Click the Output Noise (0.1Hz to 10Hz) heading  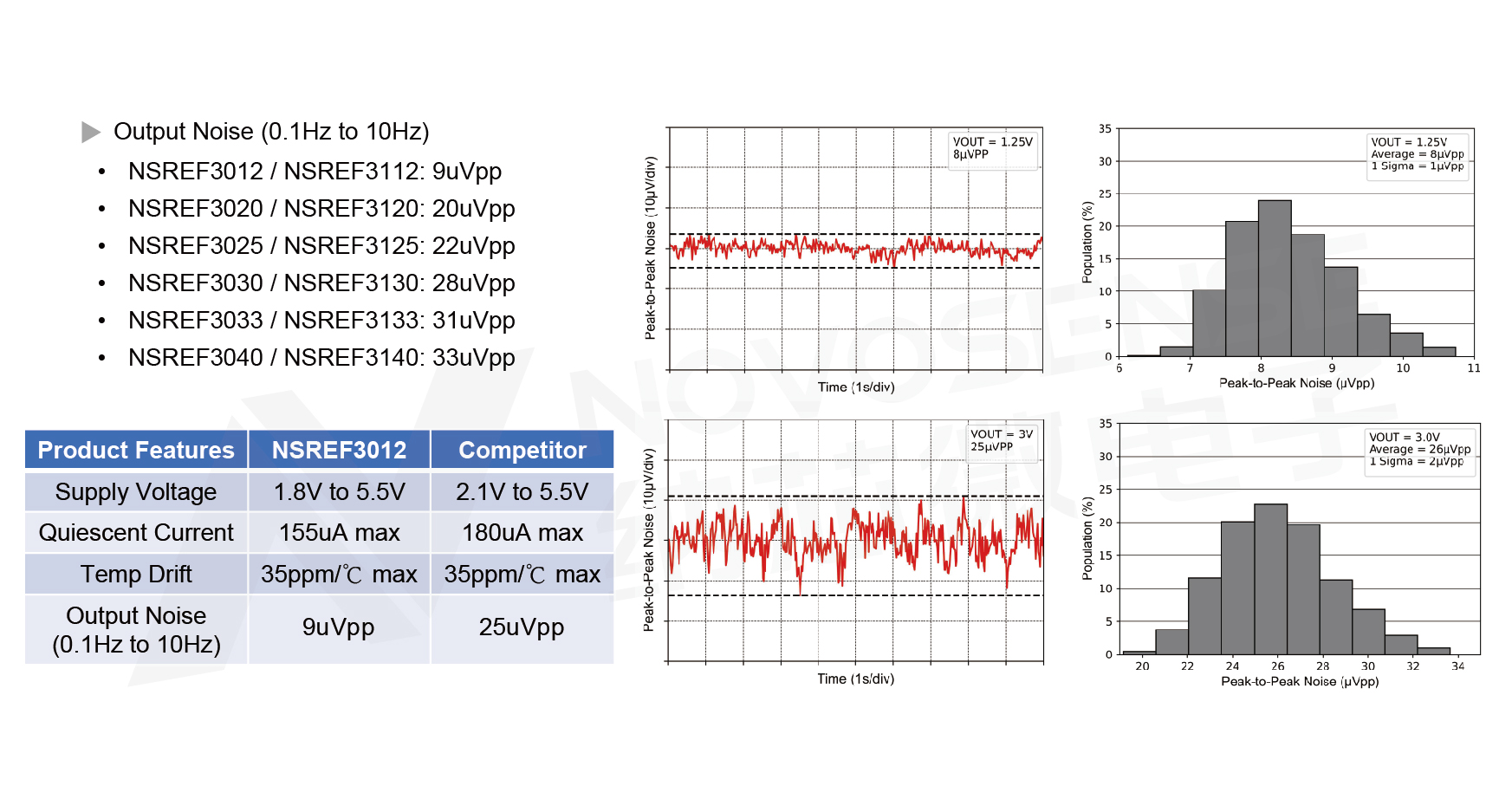tap(271, 132)
